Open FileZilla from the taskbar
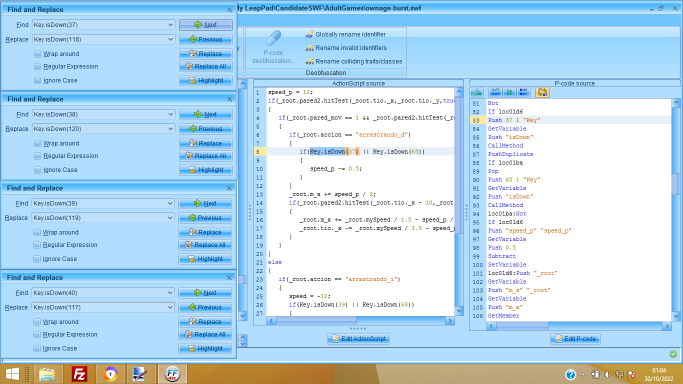683x384 pixels. [x=79, y=374]
